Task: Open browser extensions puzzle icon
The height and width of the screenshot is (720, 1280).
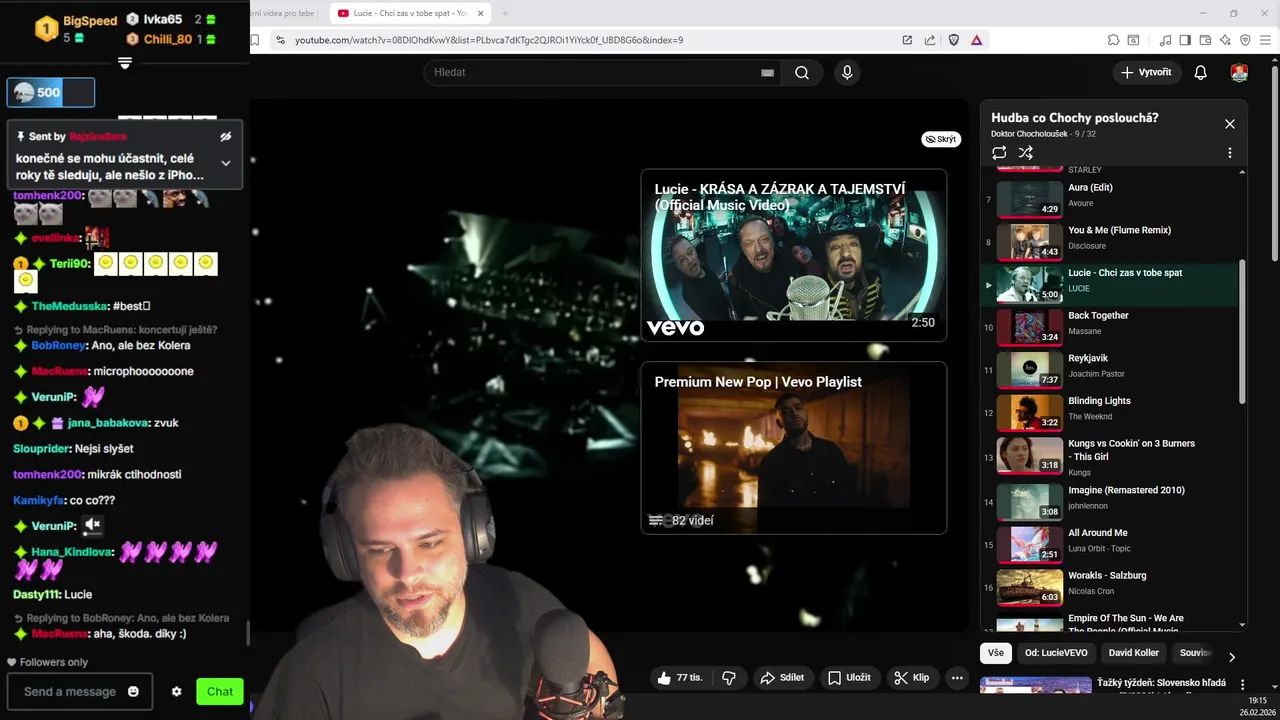Action: coord(1113,40)
